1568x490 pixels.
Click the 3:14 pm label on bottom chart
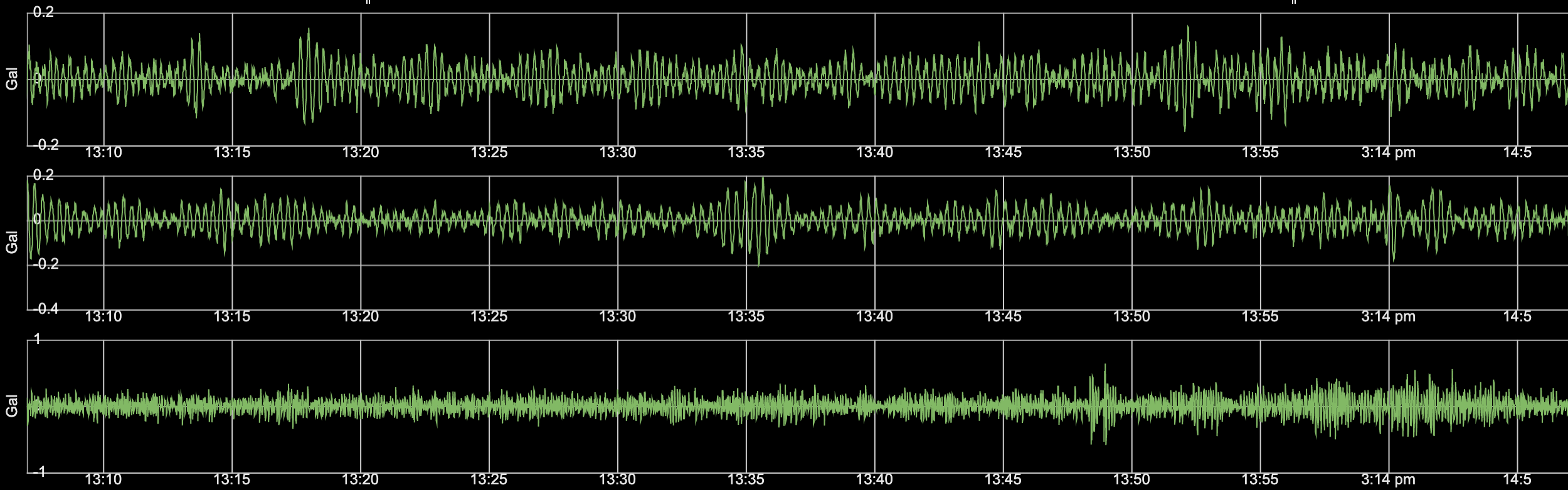[1388, 480]
